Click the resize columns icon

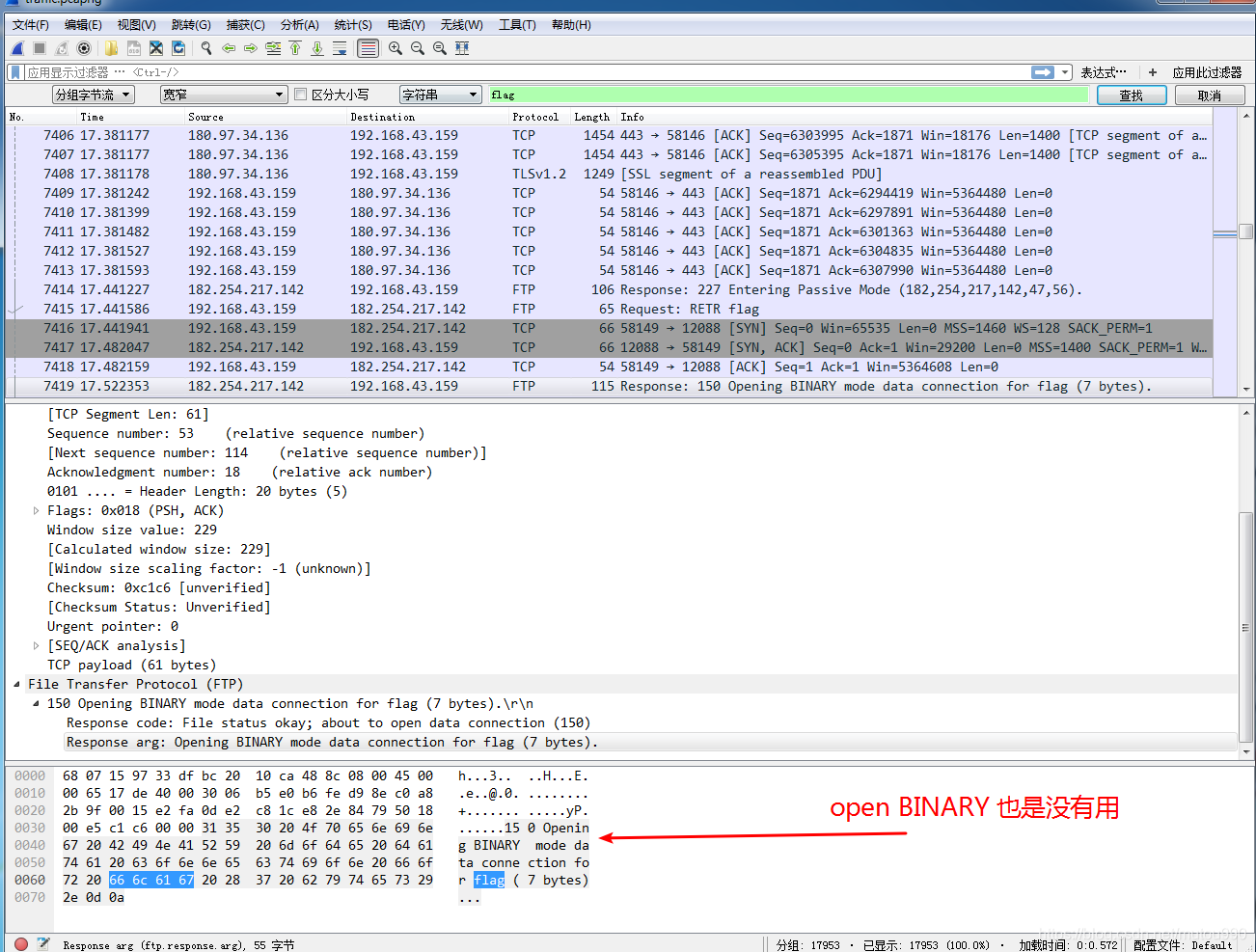[x=462, y=48]
